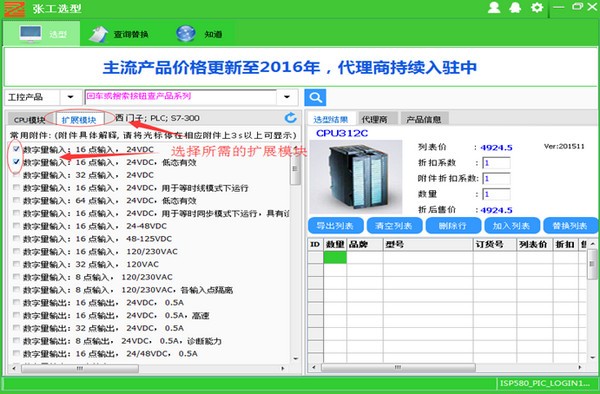This screenshot has height=394, width=600.
Task: Uncheck 16点输入 24VDC 低态有效
Action: (x=16, y=162)
